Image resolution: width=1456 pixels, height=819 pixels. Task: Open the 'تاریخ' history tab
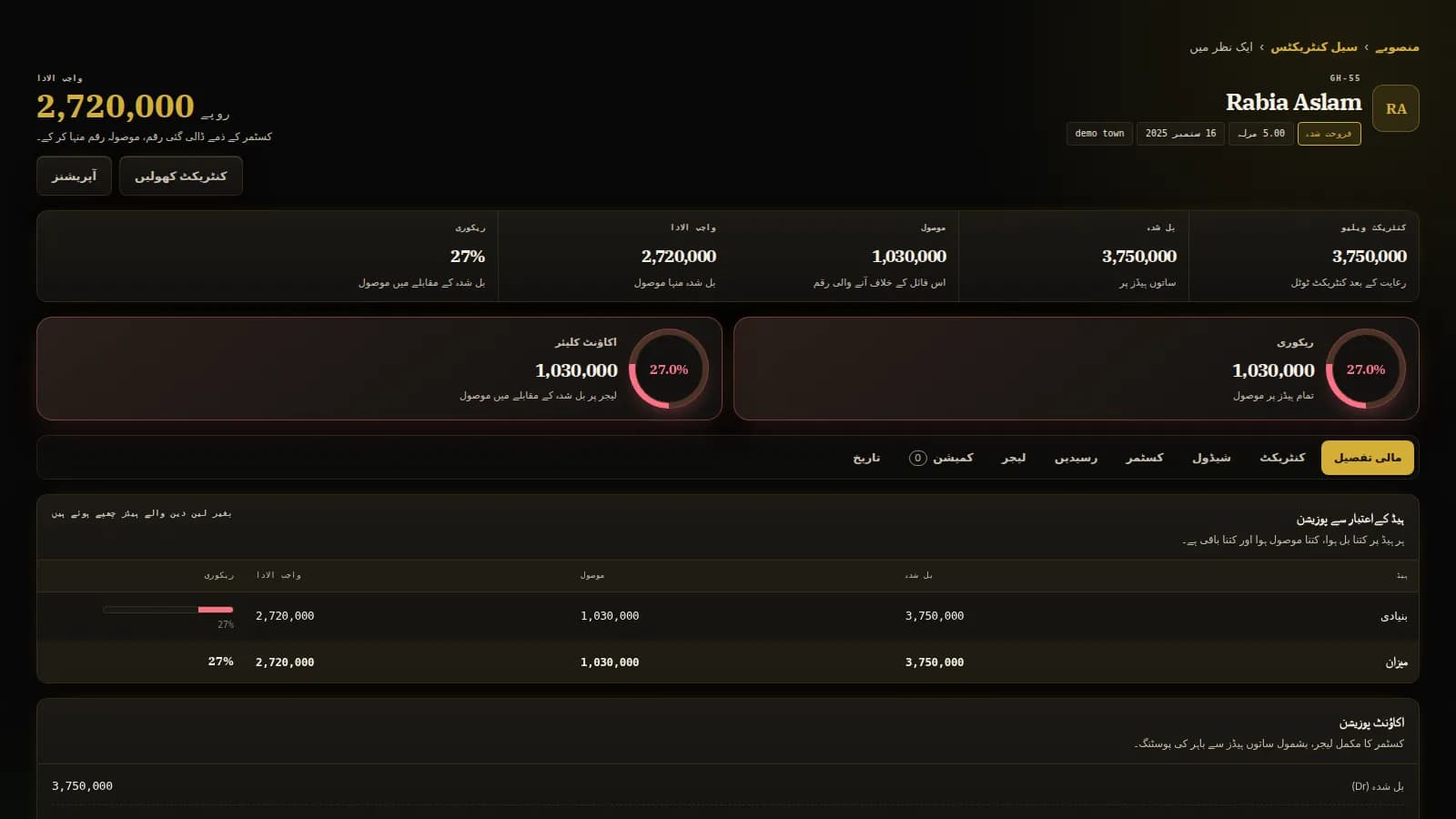pos(866,458)
